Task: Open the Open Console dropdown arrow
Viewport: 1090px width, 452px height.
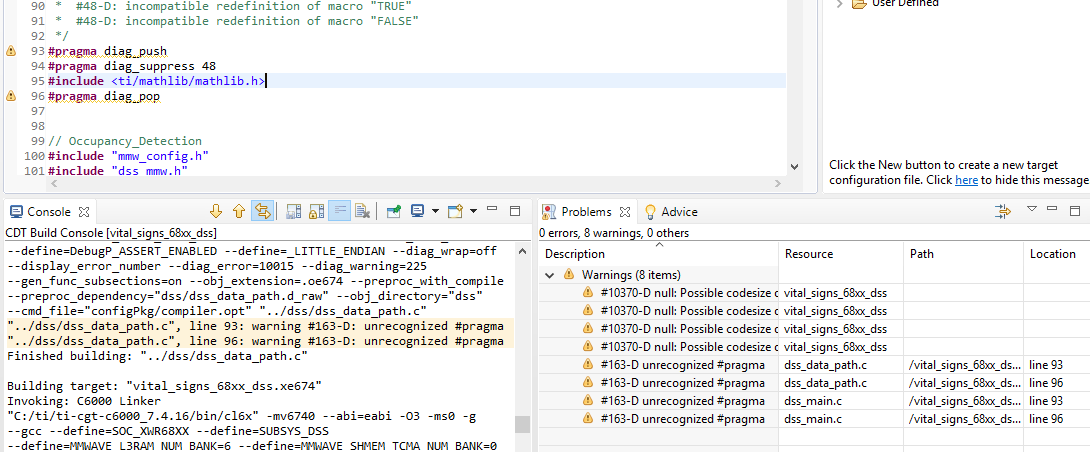Action: (x=473, y=211)
